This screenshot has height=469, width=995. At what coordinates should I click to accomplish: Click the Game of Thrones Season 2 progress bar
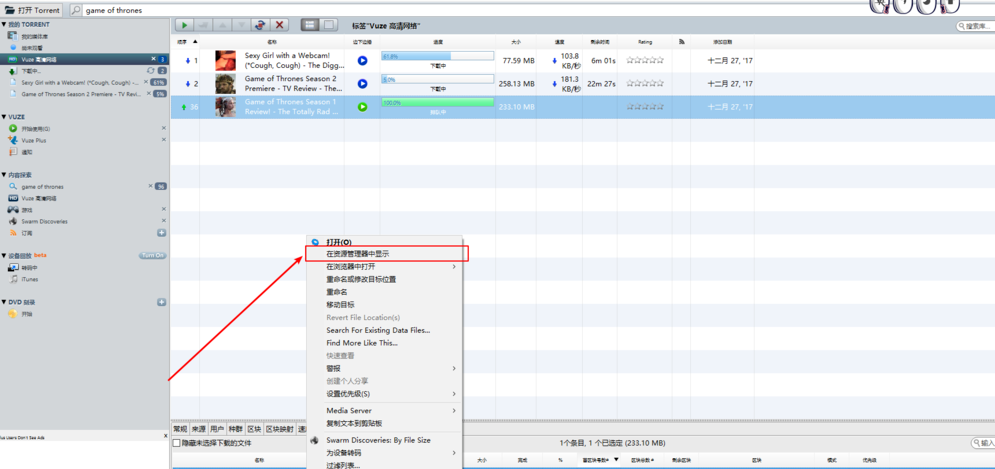(x=437, y=80)
